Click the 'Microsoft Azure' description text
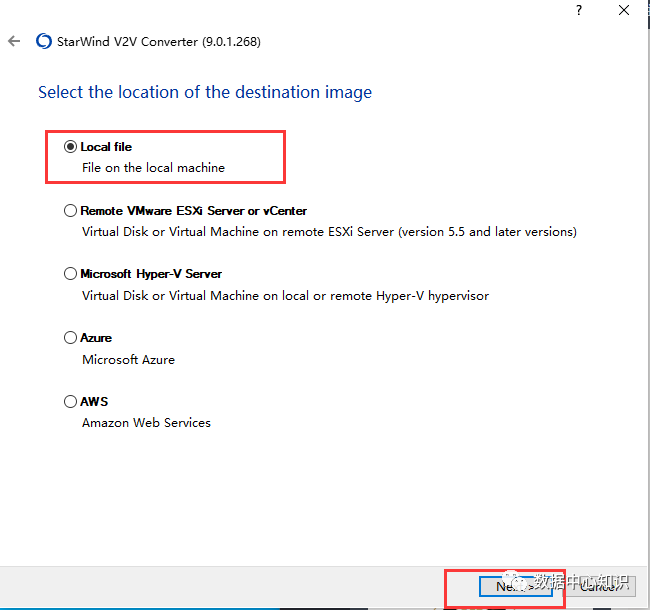Screen dimensions: 650x610 click(128, 359)
